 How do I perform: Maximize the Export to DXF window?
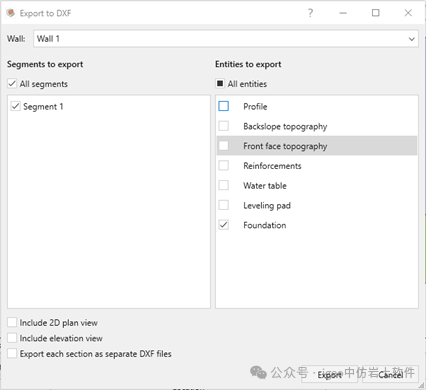[x=376, y=13]
